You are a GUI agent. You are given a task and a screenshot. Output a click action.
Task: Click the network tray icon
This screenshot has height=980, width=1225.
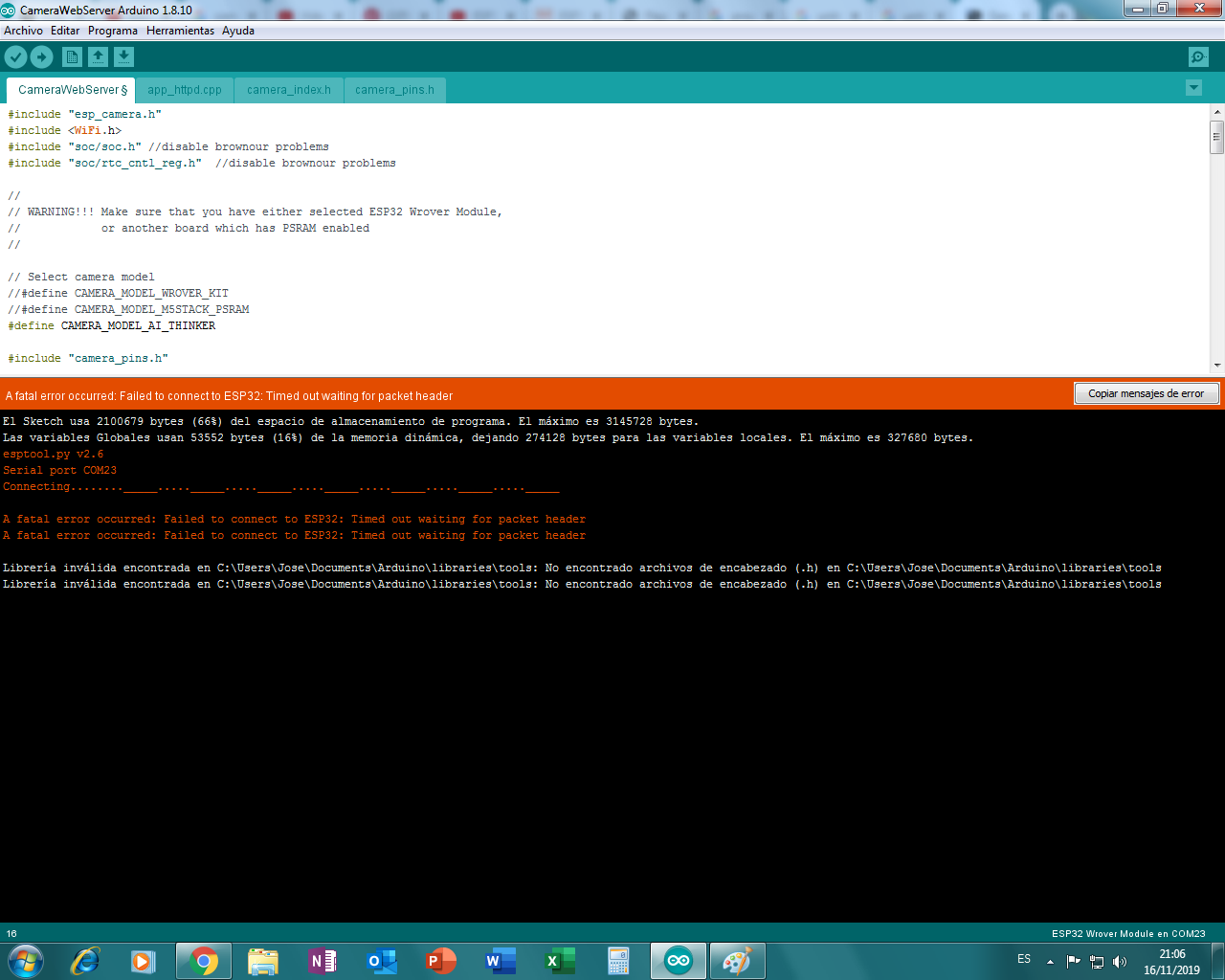pos(1097,962)
